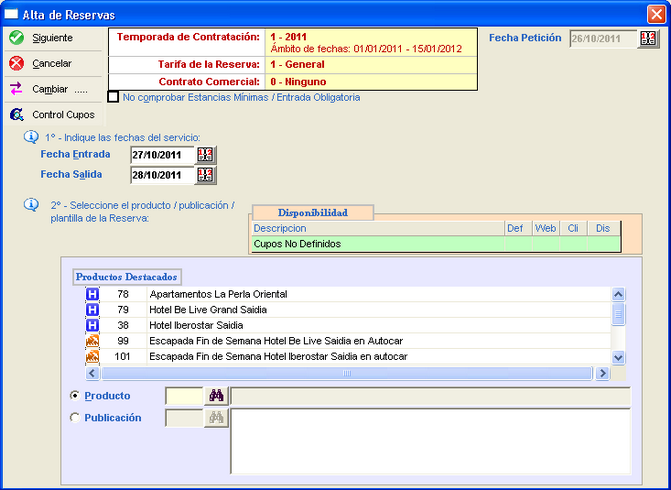Click the Web column header
671x490 pixels.
click(x=546, y=228)
